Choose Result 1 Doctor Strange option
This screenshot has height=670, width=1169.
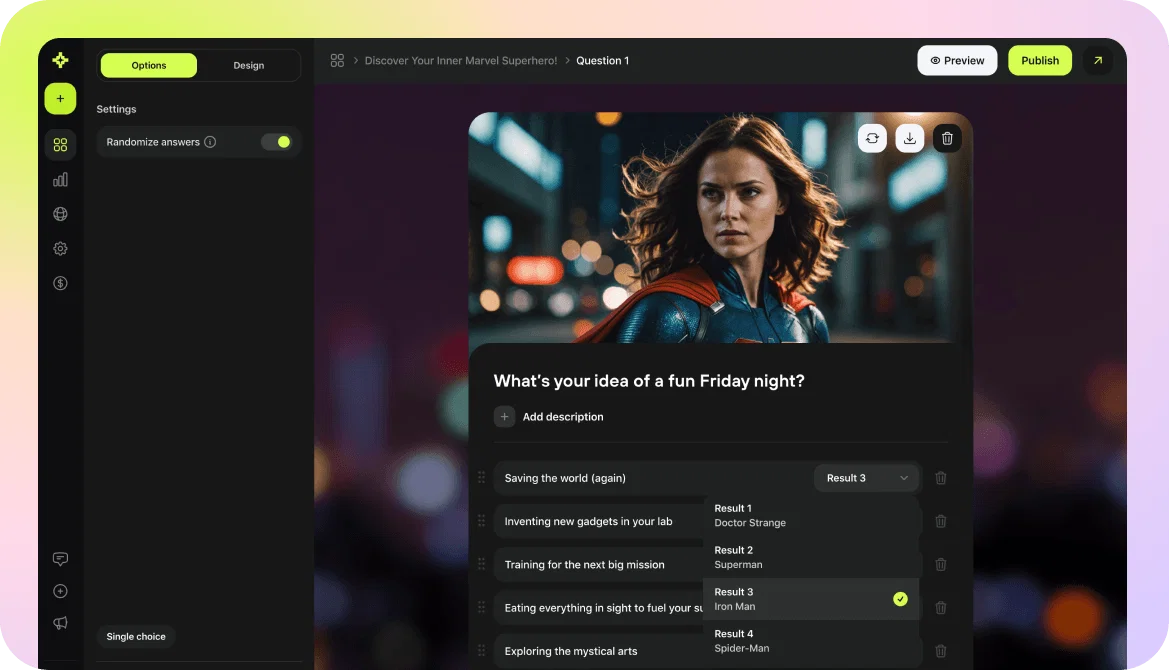tap(810, 515)
